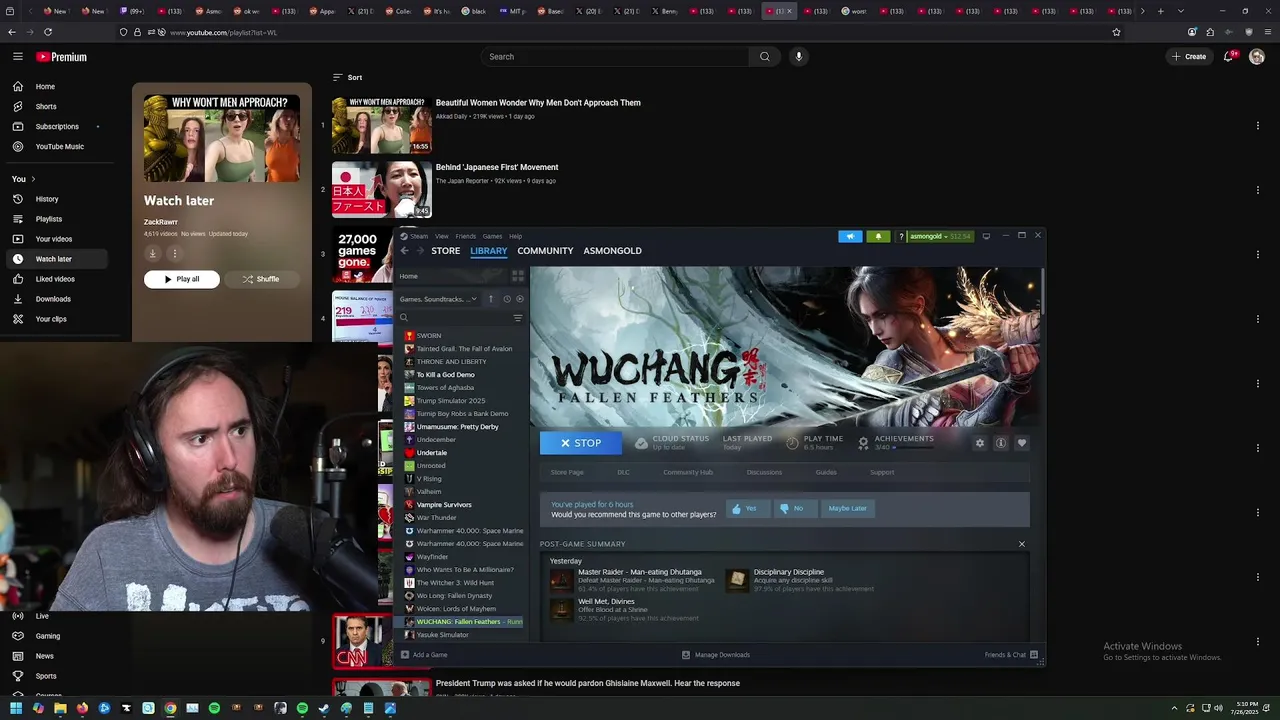Go back with Steam back arrow

click(404, 251)
